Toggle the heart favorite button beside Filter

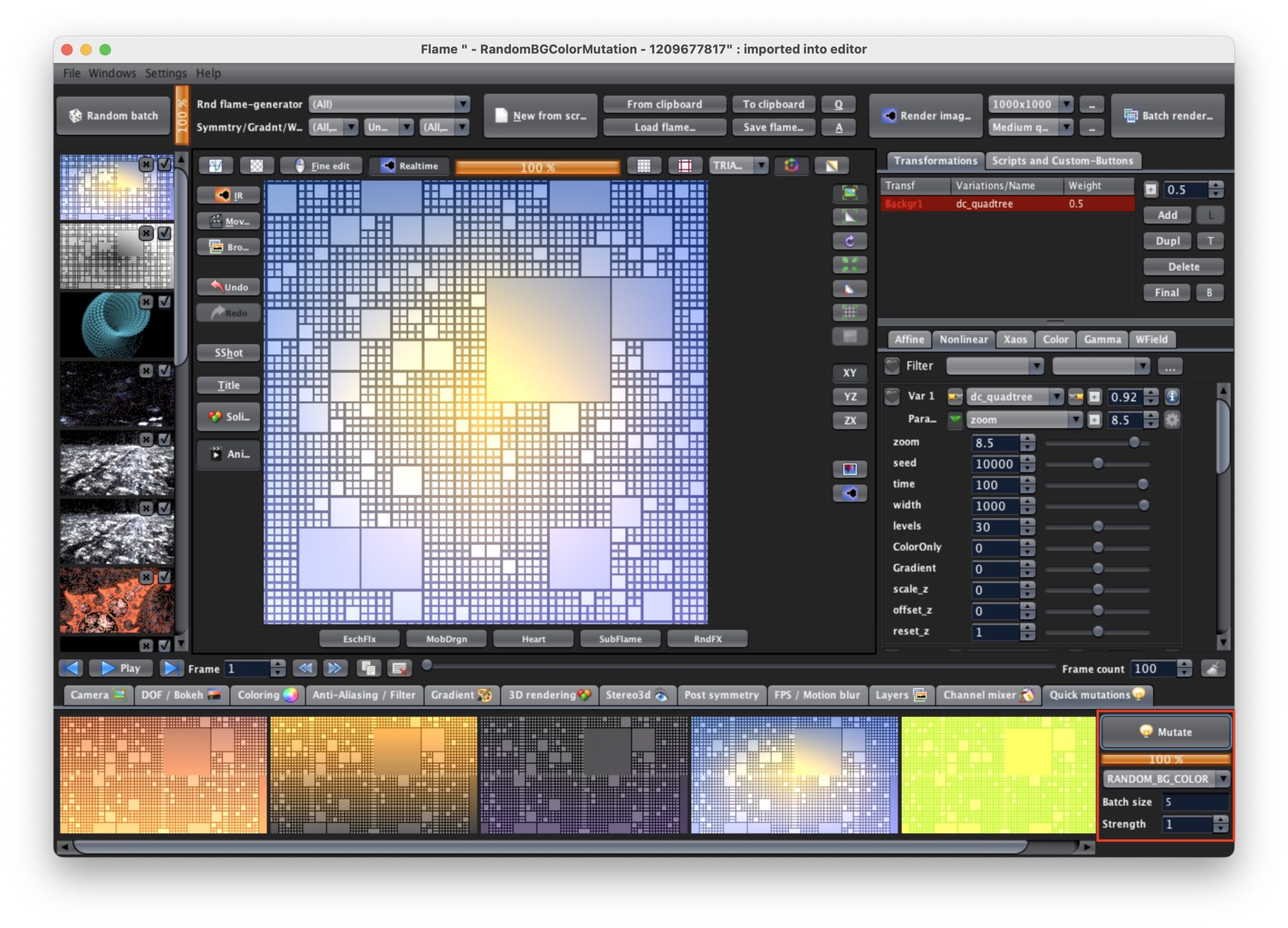892,366
